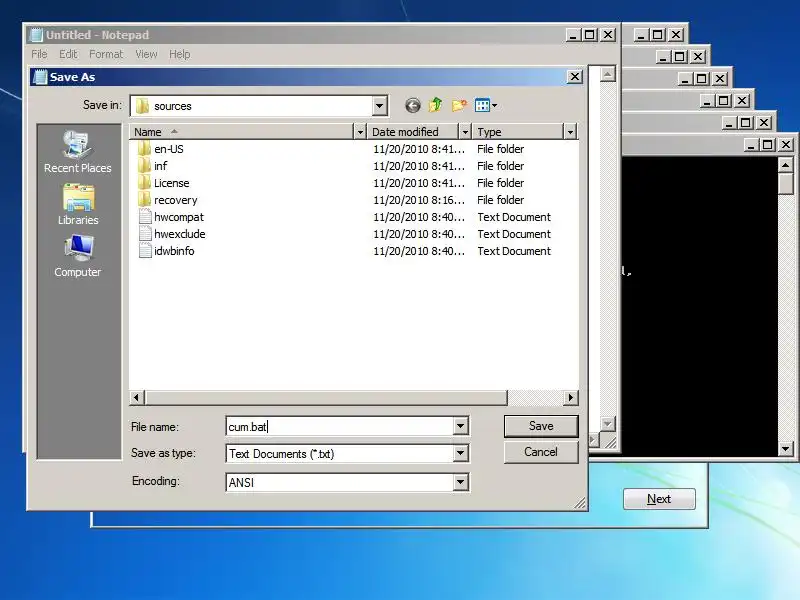Click the Cancel button
This screenshot has height=600, width=800.
click(x=541, y=452)
